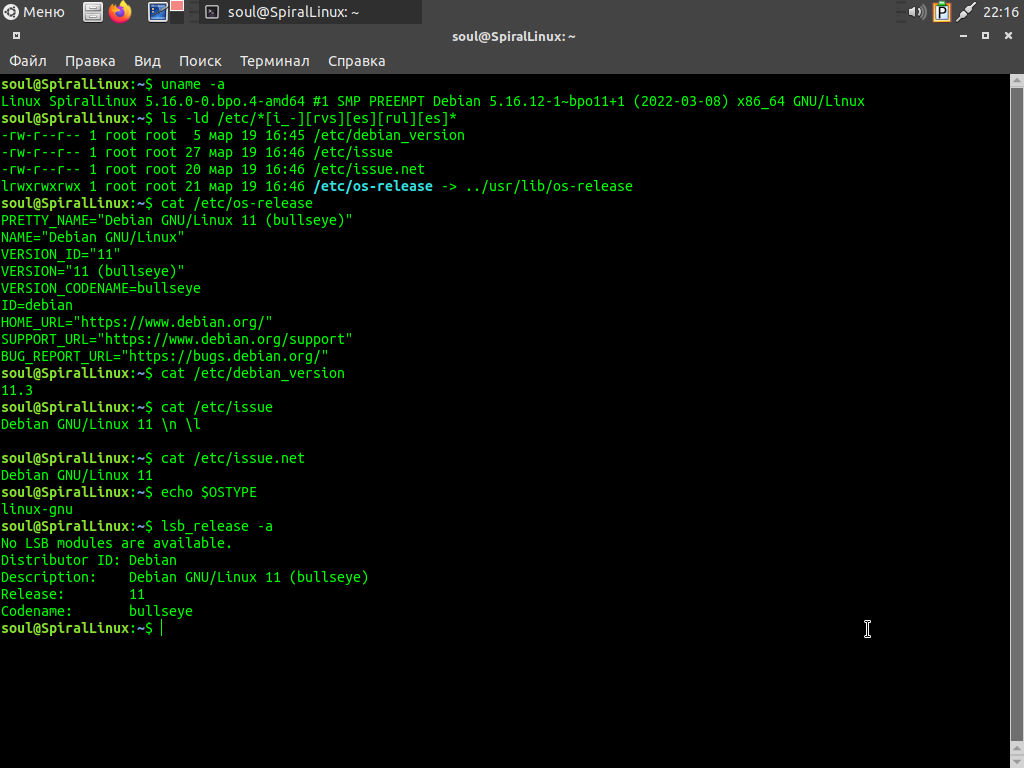The image size is (1024, 768).
Task: Launch the file manager from panel
Action: click(x=93, y=12)
